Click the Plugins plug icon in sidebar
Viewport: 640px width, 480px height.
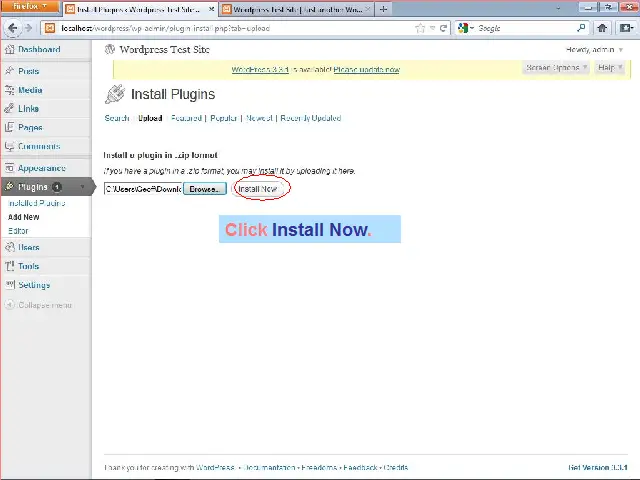point(9,187)
